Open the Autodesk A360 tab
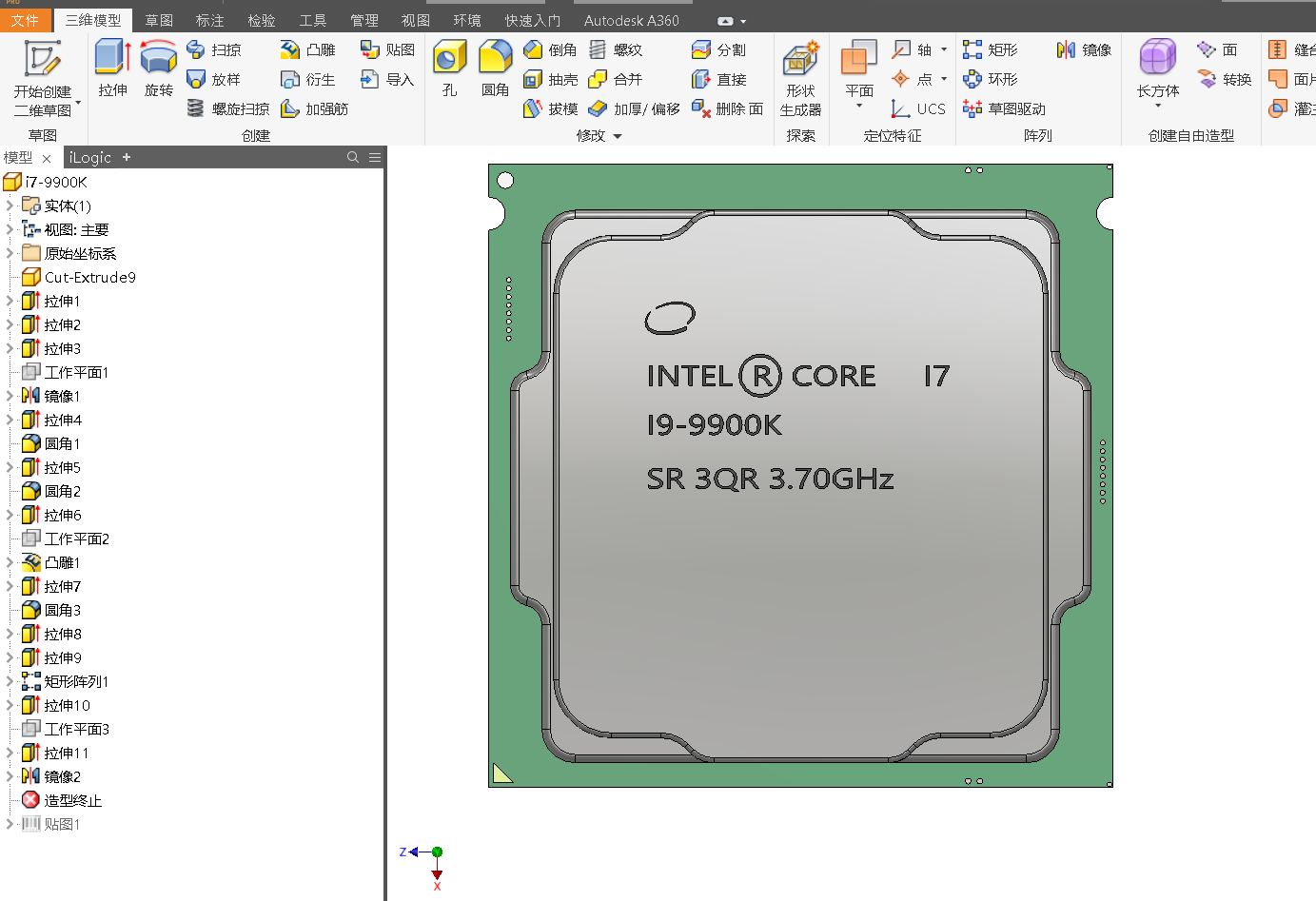The width and height of the screenshot is (1316, 901). [x=631, y=20]
